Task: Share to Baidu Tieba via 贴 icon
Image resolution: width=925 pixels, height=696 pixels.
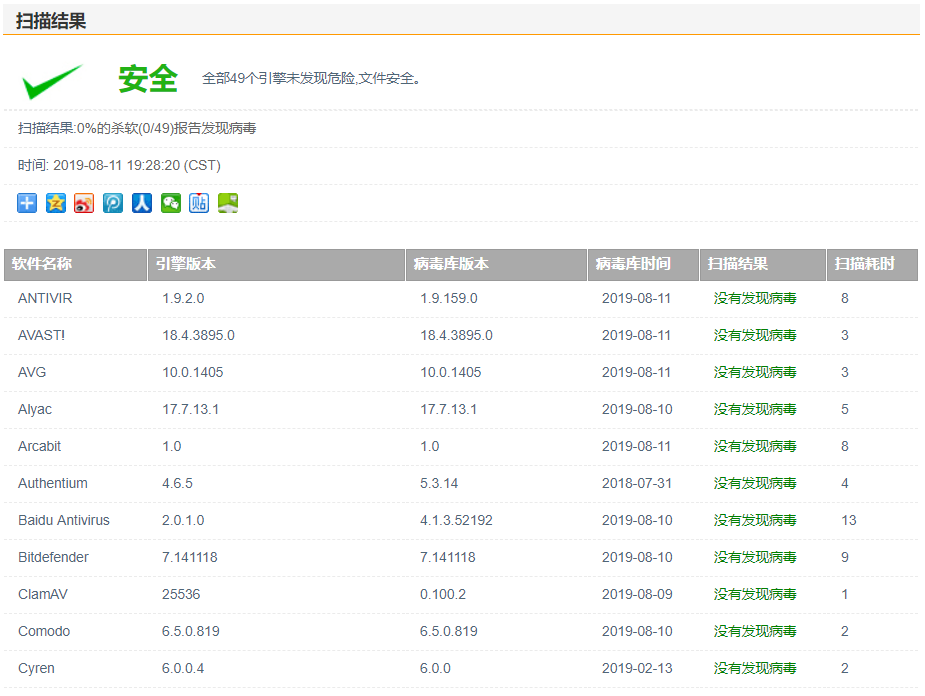Action: coord(199,203)
